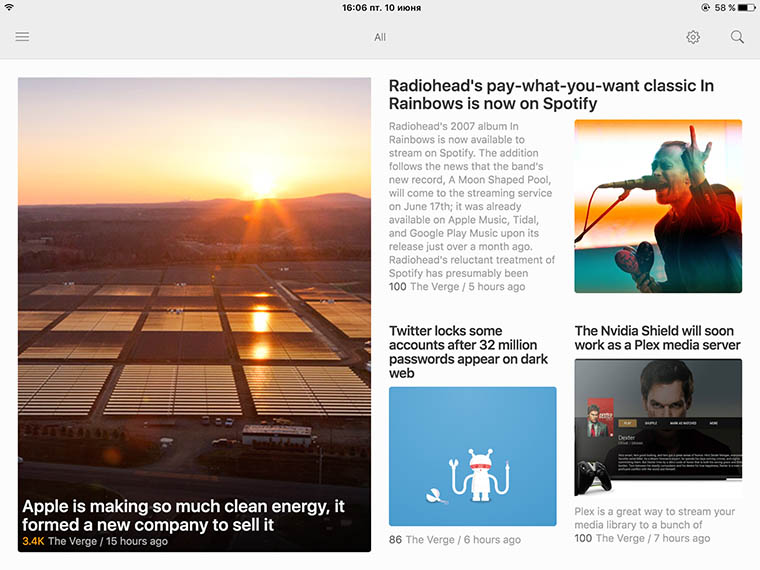
Task: Select the All feed title
Action: pos(380,37)
